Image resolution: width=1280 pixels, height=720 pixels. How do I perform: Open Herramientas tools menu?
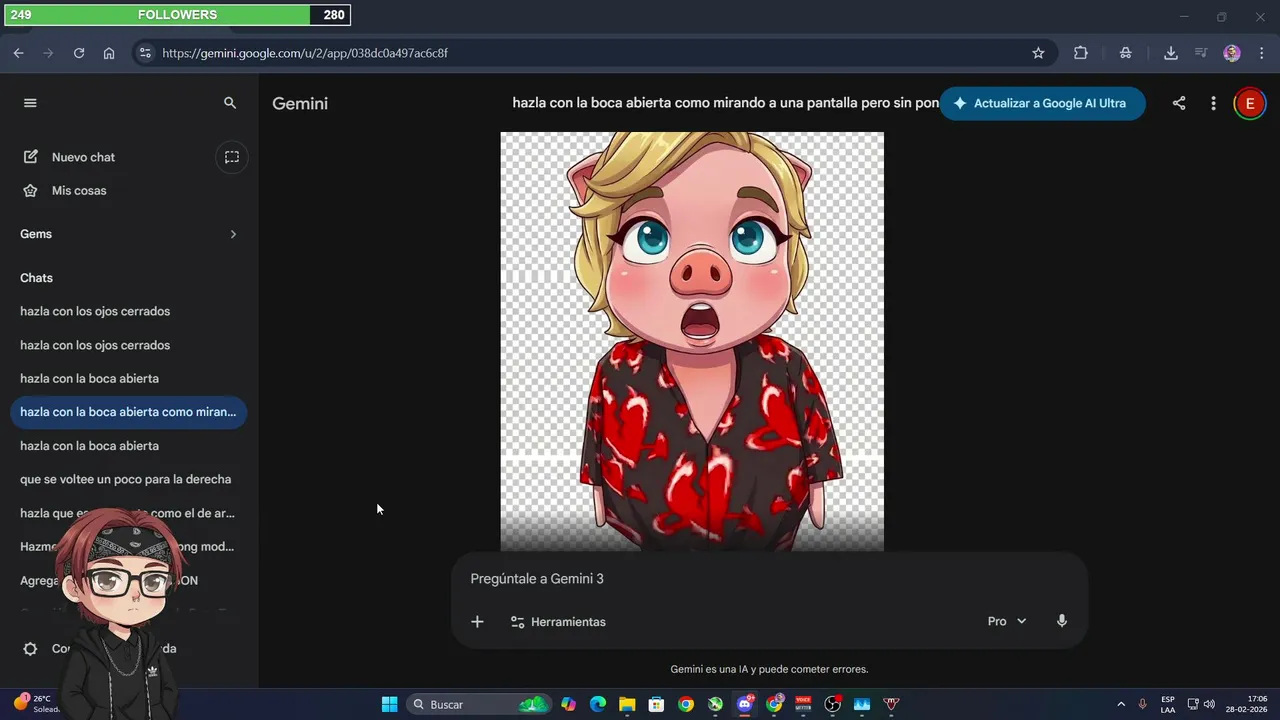(x=558, y=622)
